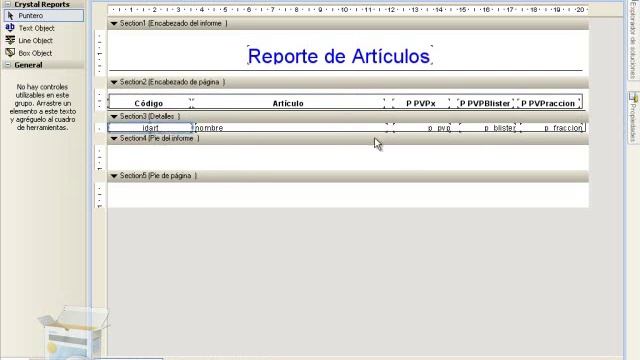Collapse the Crystal Reports toolbox group

click(x=8, y=4)
